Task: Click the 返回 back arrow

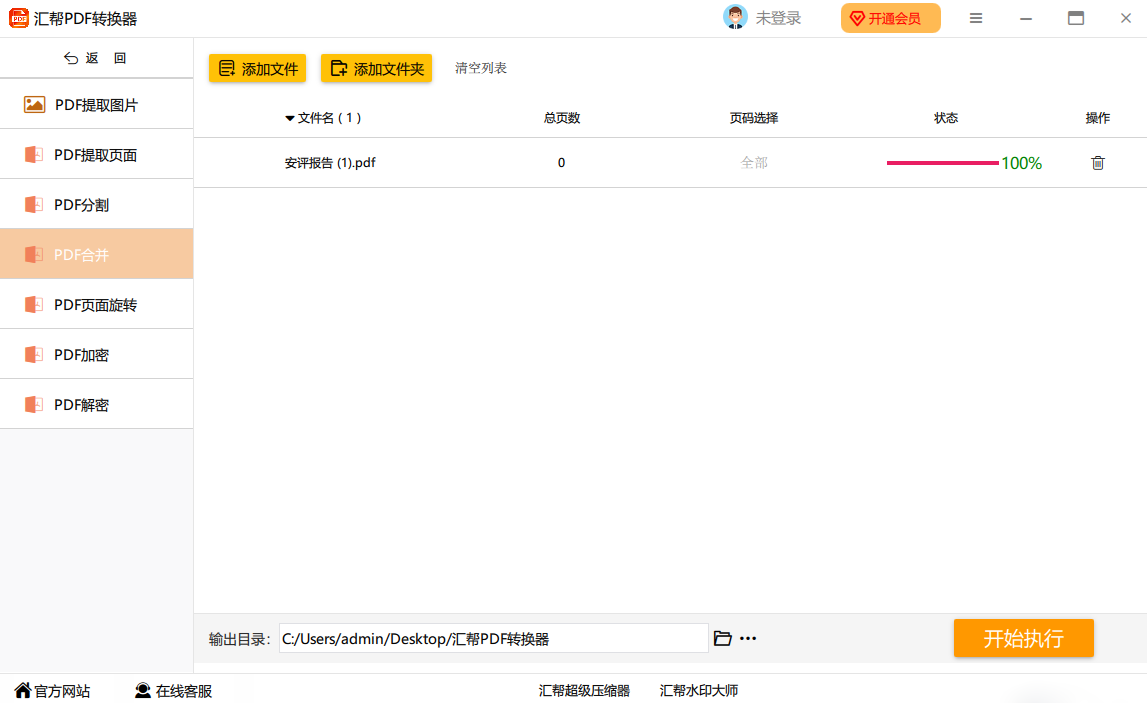Action: click(71, 58)
